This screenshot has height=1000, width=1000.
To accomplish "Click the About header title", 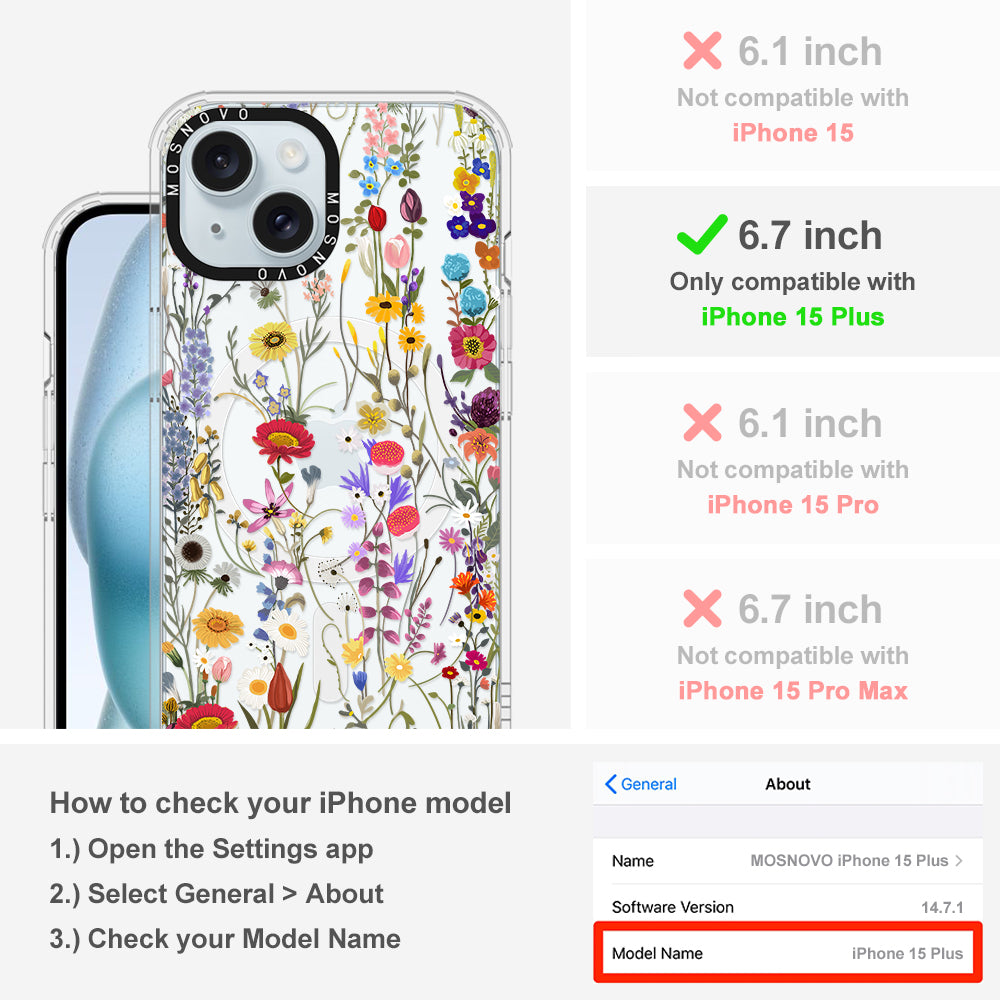I will click(x=788, y=784).
